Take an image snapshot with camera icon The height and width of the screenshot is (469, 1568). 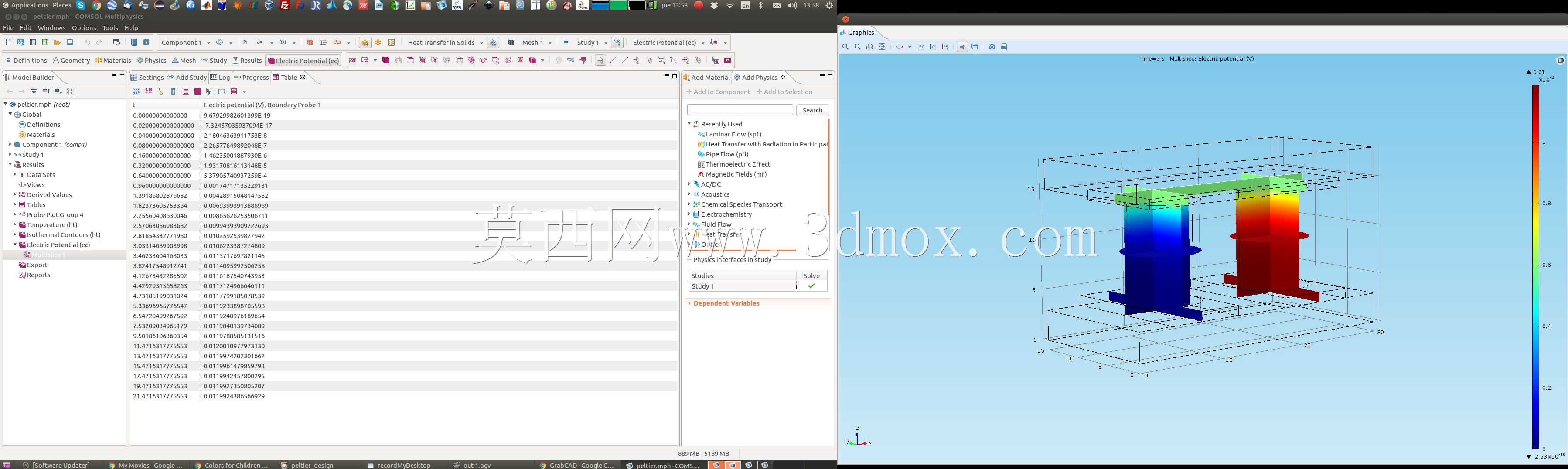(x=992, y=47)
